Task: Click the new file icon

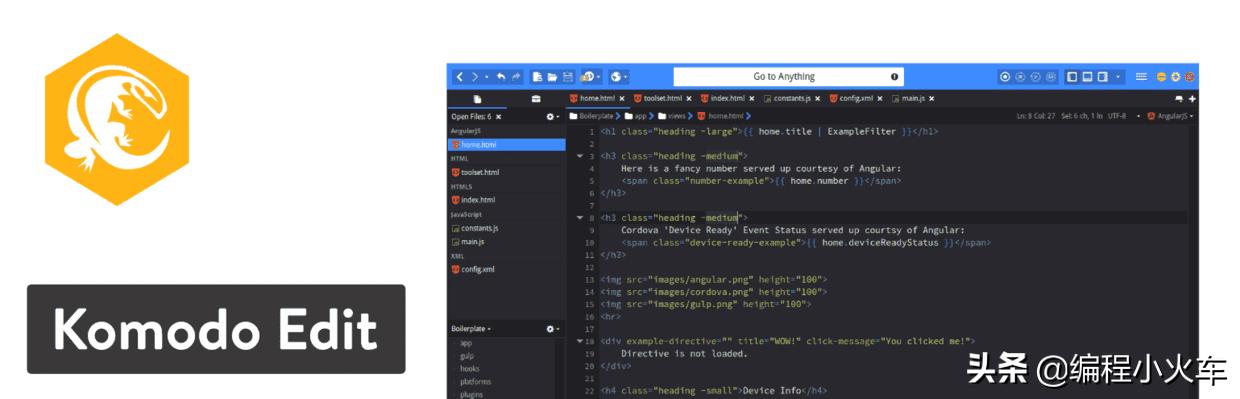Action: click(537, 76)
